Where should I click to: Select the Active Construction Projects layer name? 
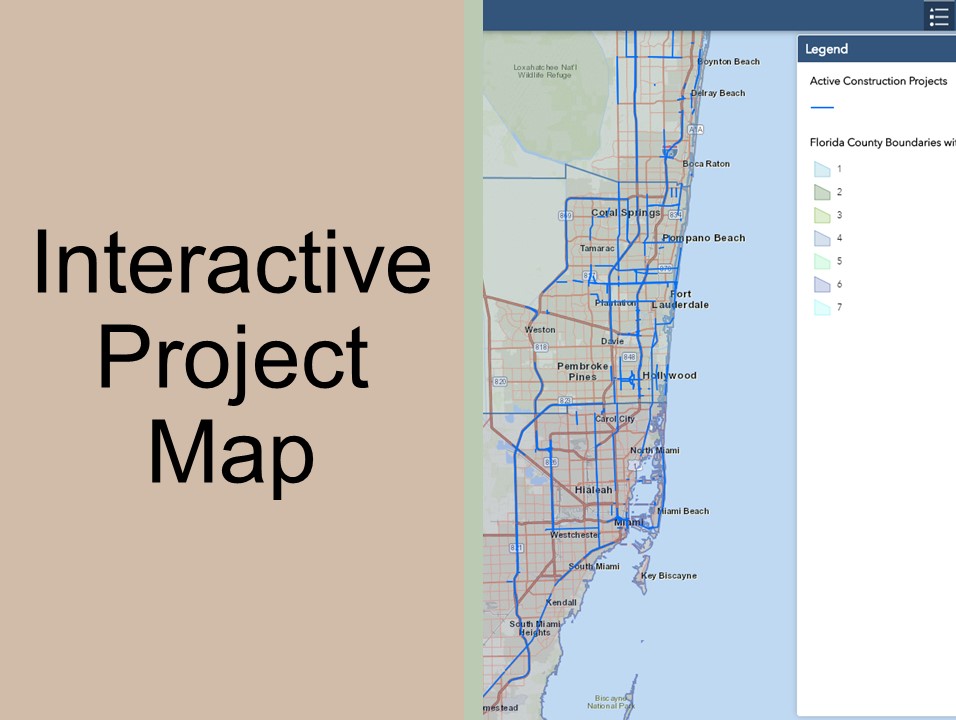click(x=878, y=81)
